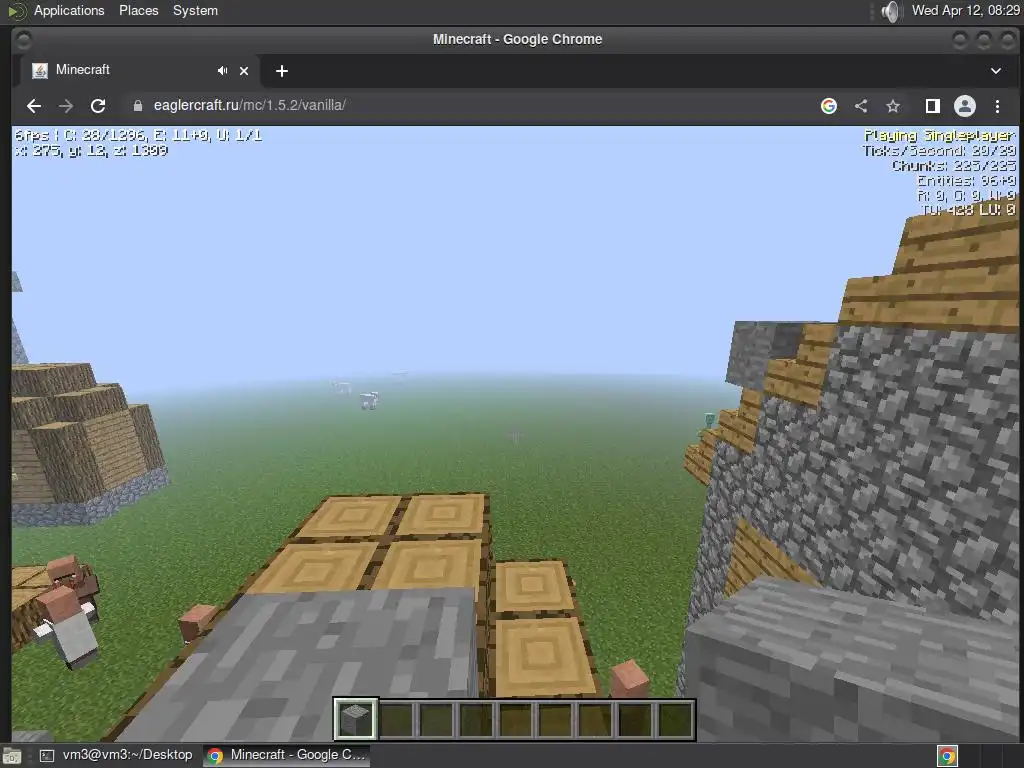This screenshot has width=1024, height=768.
Task: Select the last hotbar slot
Action: click(674, 719)
